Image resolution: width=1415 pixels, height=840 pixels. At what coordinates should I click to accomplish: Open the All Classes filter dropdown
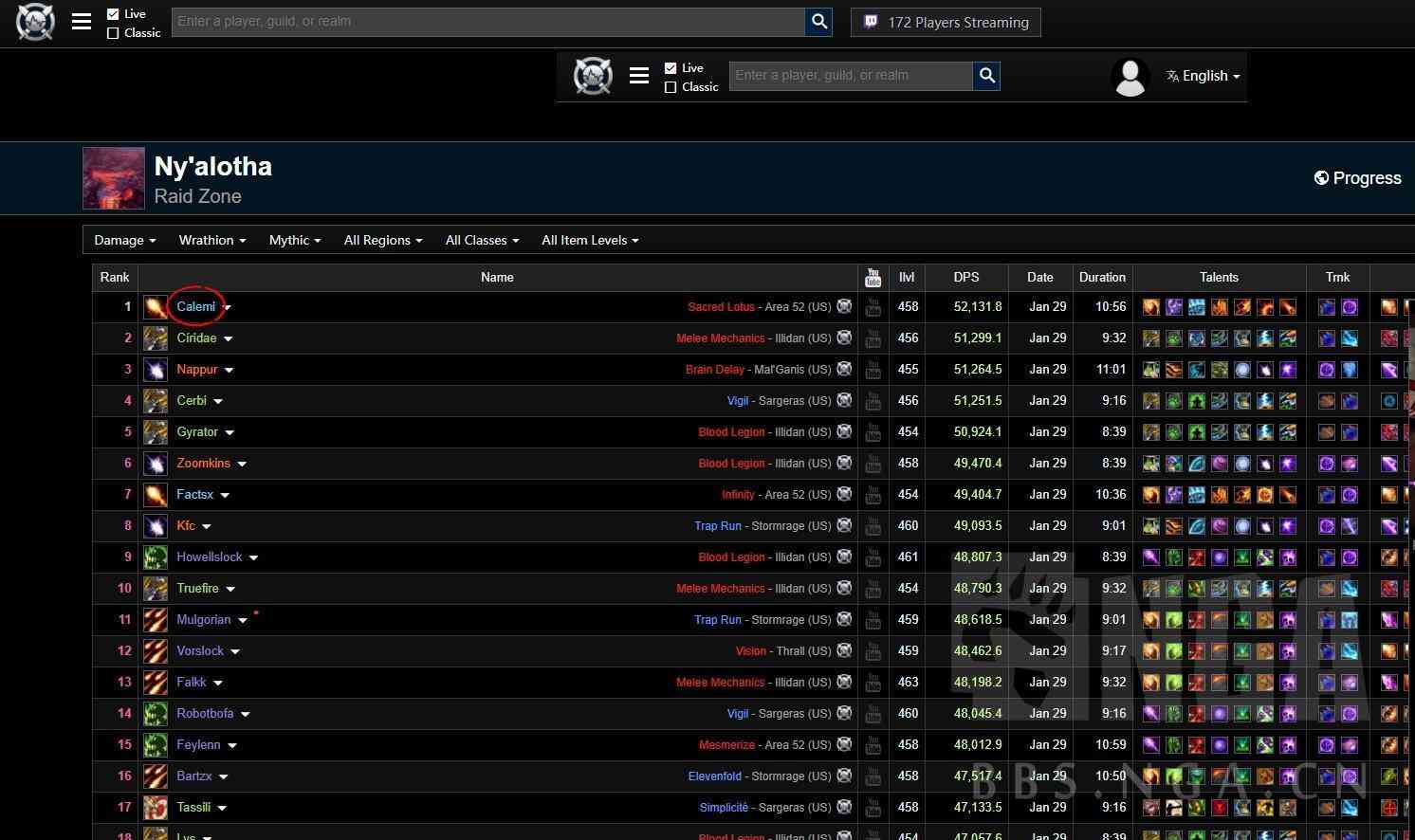482,241
